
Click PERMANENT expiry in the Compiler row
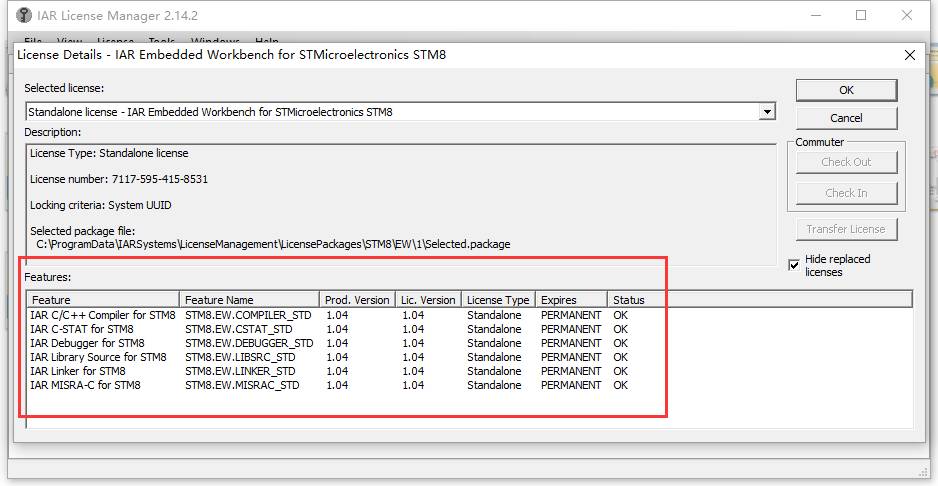pyautogui.click(x=571, y=315)
